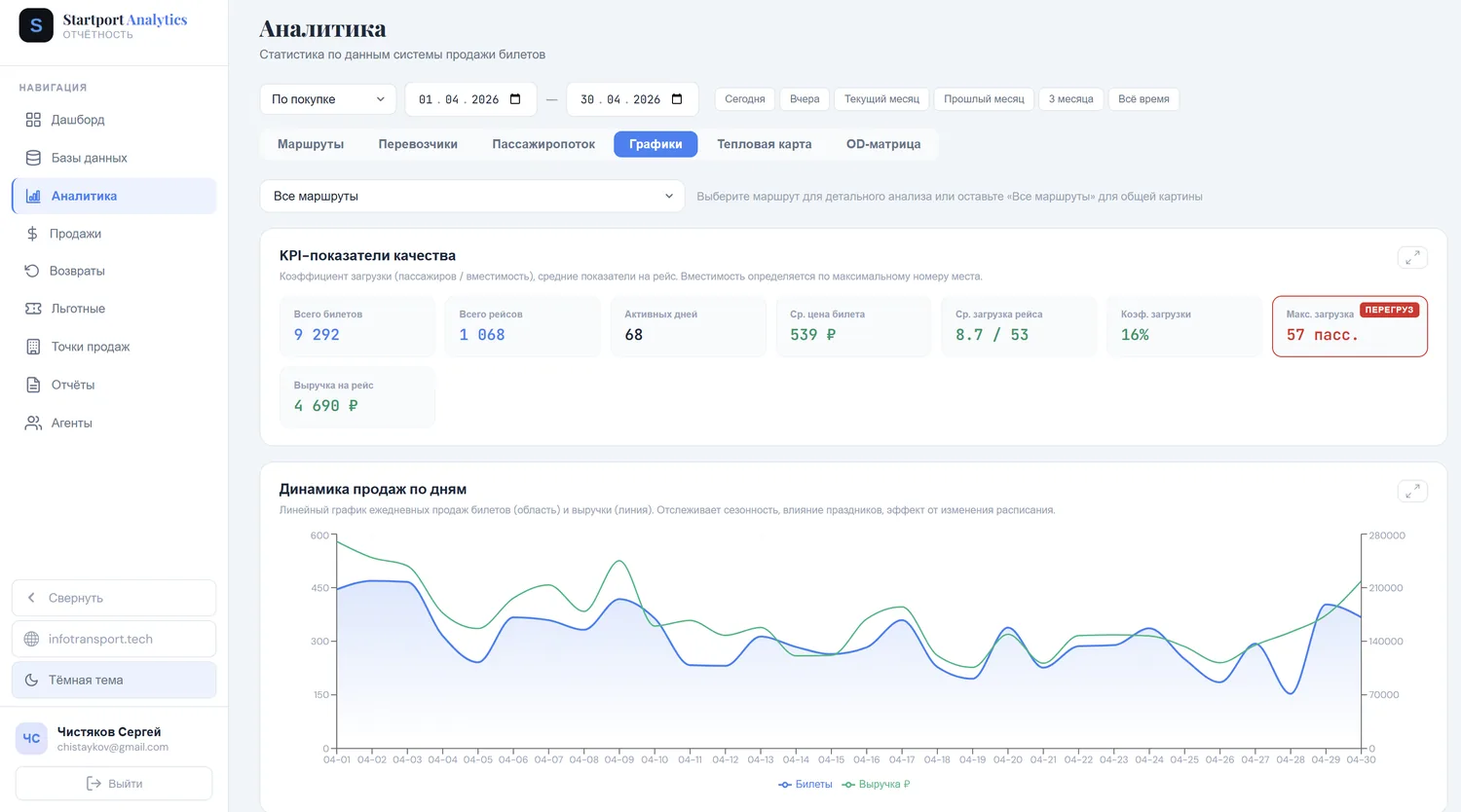1461x812 pixels.
Task: Switch to the OD-матрица tab
Action: [883, 144]
